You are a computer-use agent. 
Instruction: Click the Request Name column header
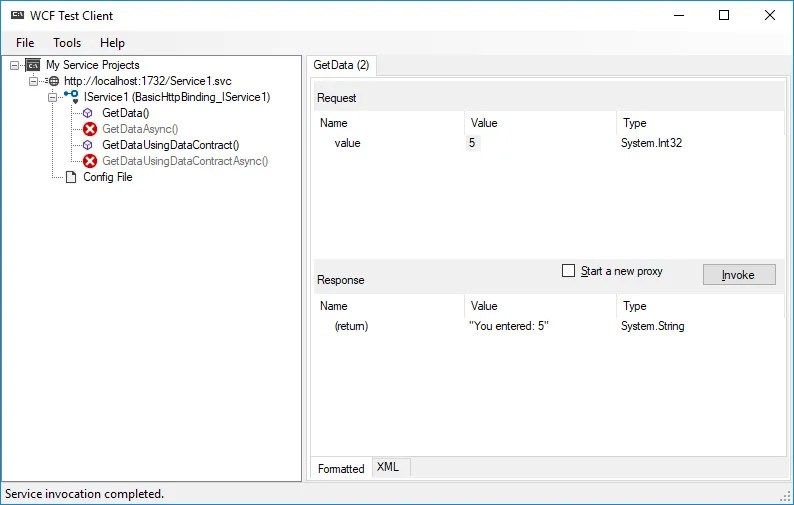(388, 123)
